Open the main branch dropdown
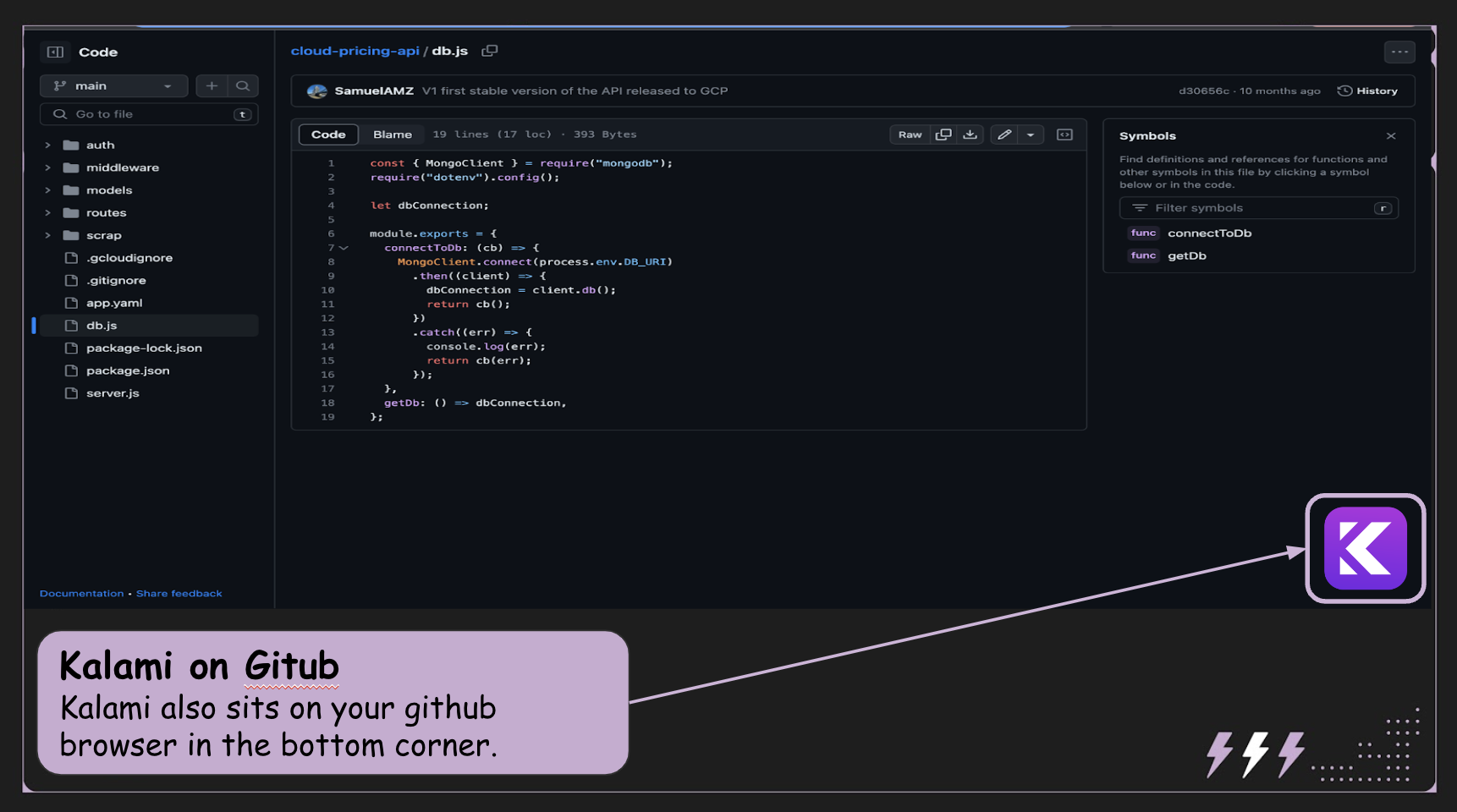The height and width of the screenshot is (812, 1457). (113, 85)
